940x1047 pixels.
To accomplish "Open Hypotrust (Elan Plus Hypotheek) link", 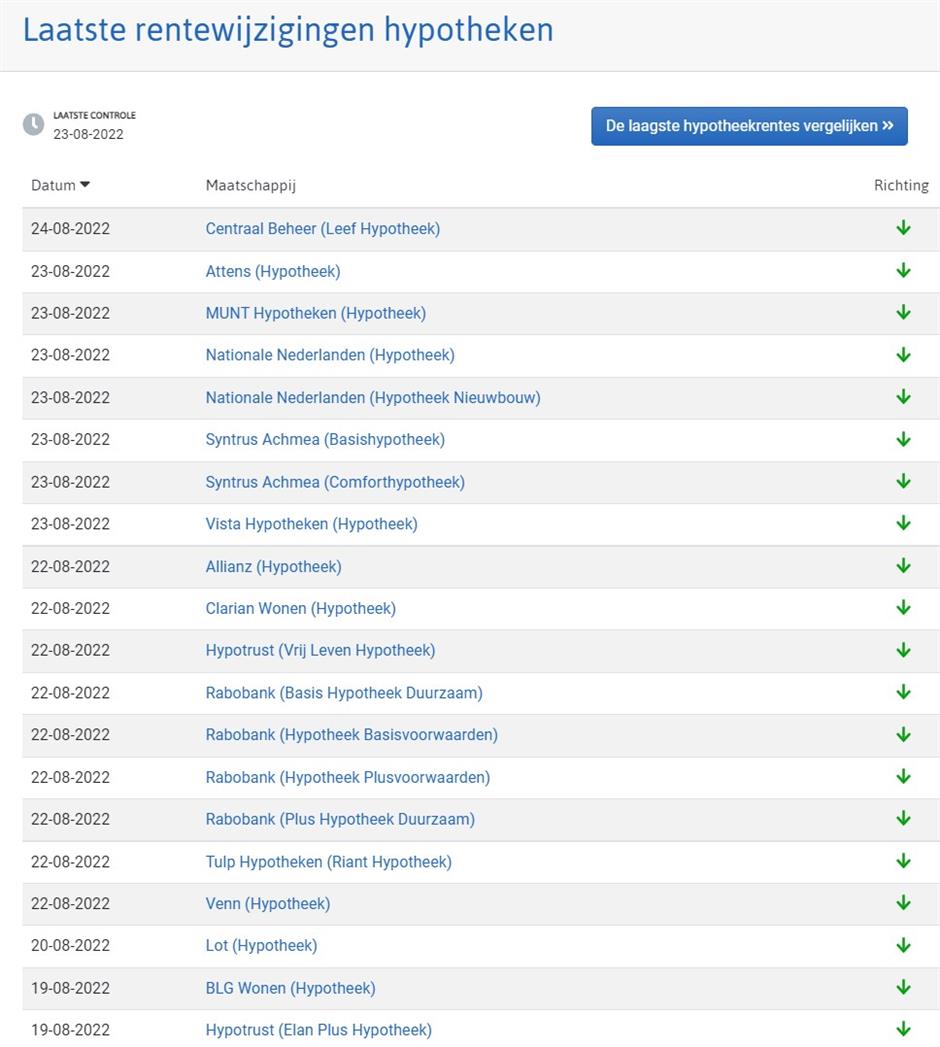I will (x=318, y=1030).
